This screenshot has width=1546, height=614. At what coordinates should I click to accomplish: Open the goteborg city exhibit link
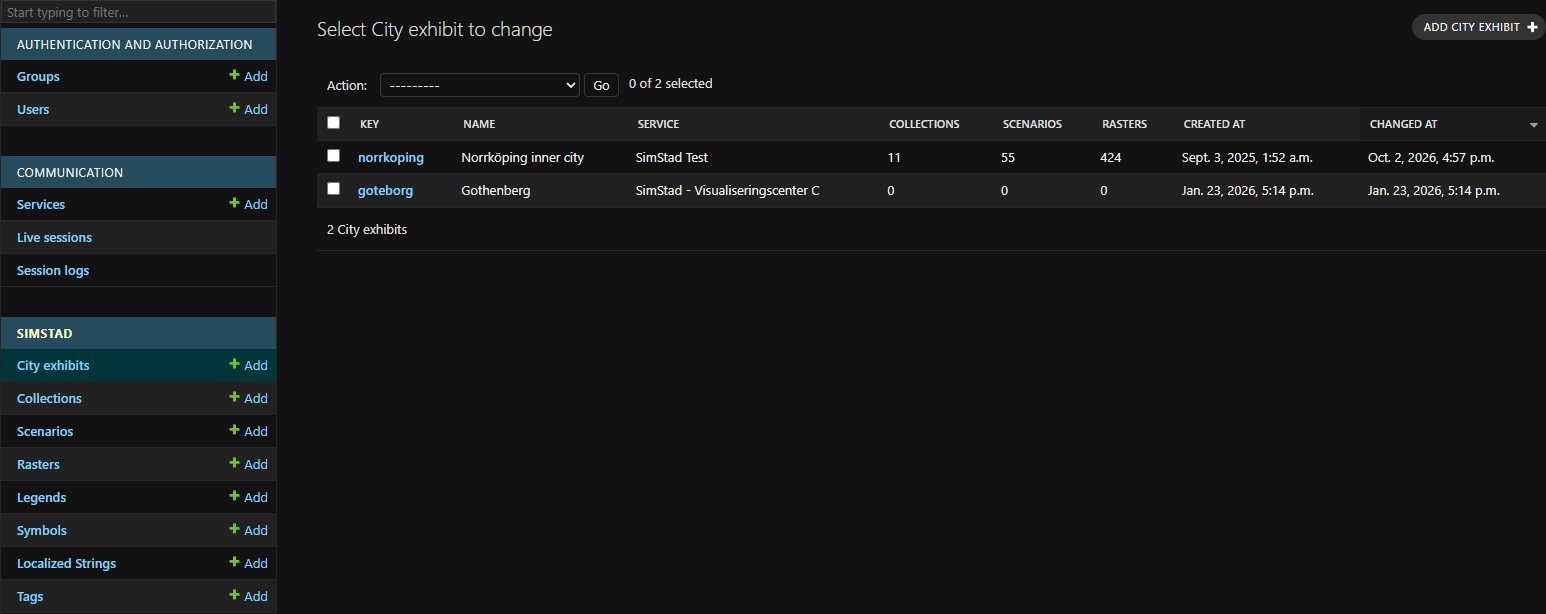point(385,190)
